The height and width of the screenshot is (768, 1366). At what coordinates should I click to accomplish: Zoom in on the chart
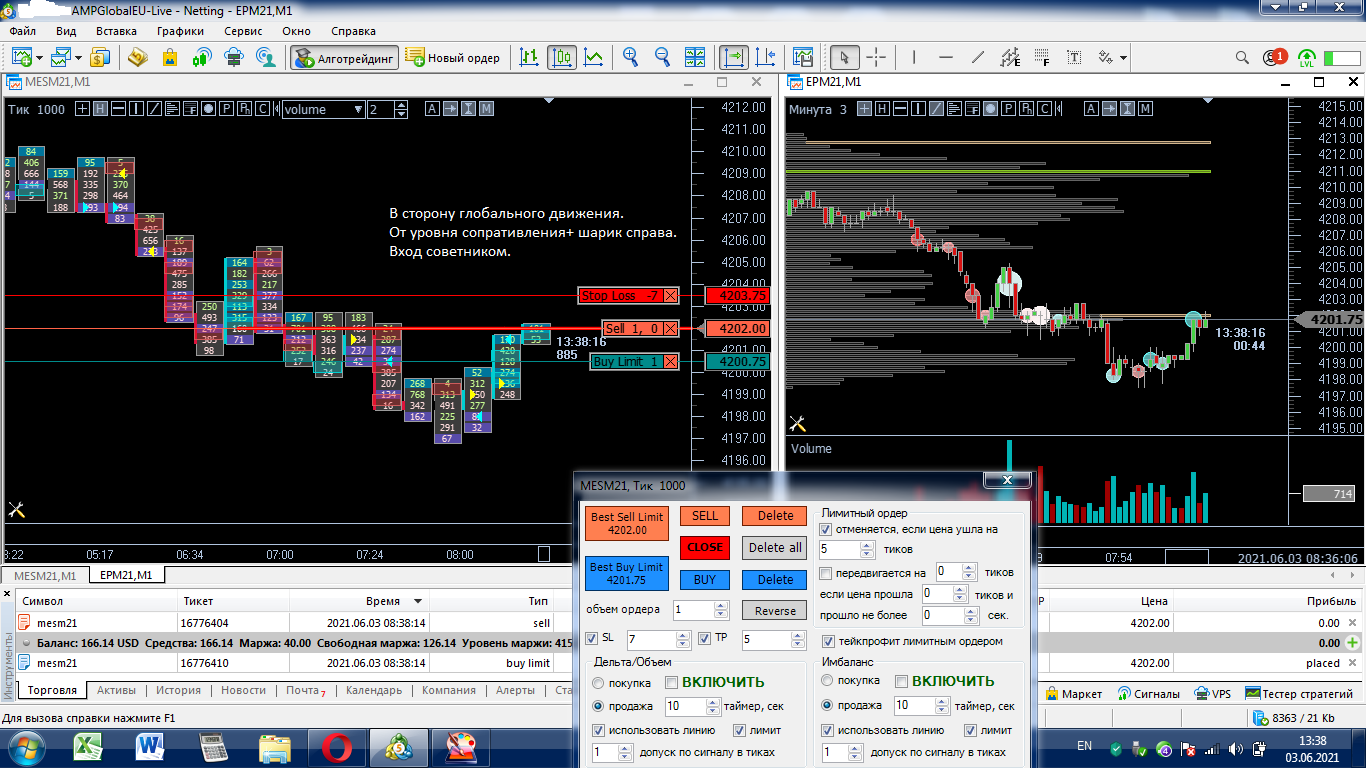point(631,57)
